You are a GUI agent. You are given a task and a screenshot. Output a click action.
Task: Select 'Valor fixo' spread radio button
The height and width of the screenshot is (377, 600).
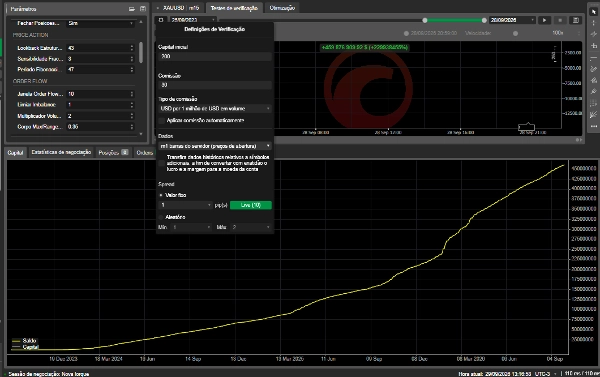[x=161, y=195]
